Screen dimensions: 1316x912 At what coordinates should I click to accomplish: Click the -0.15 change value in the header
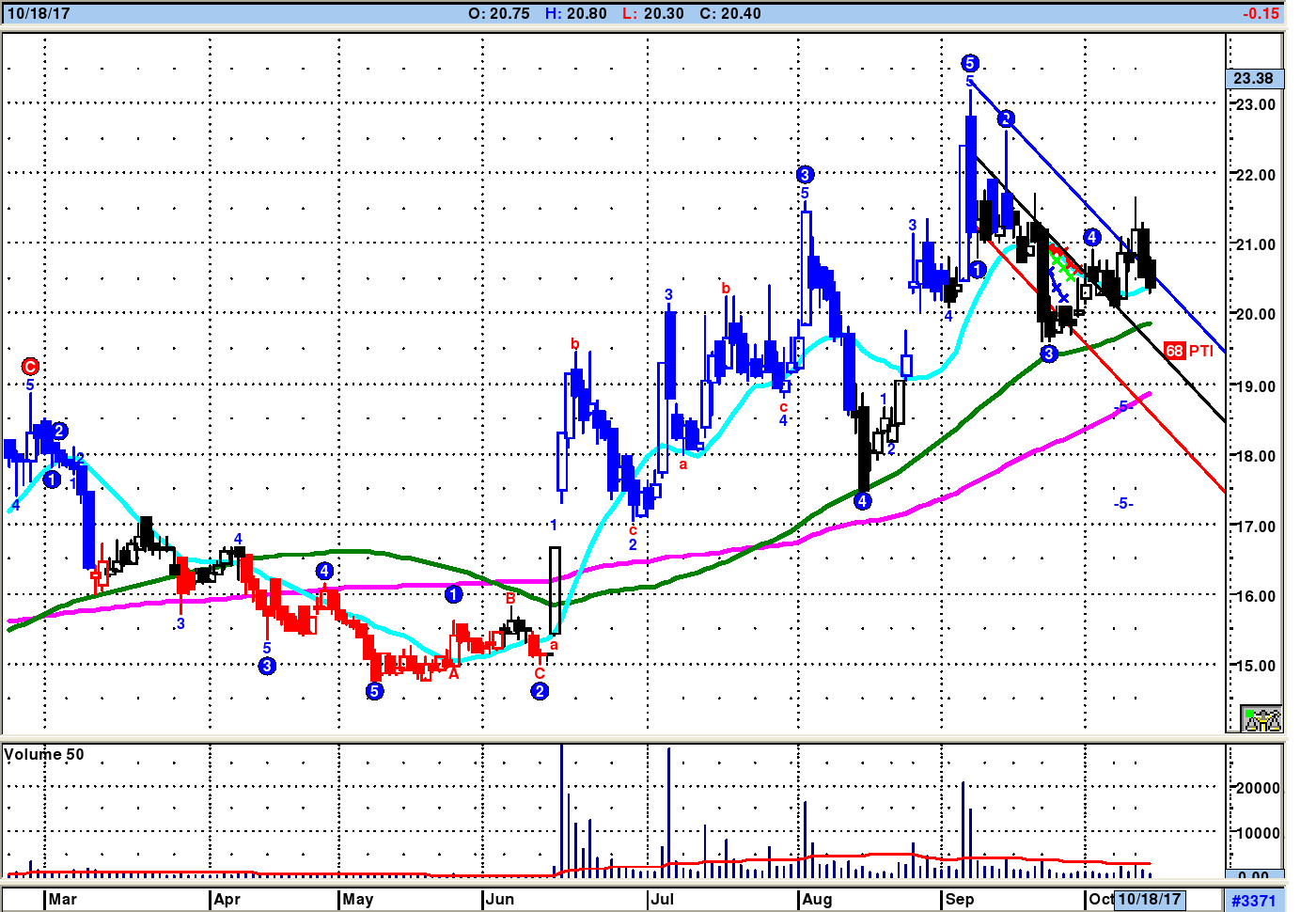pyautogui.click(x=1261, y=13)
